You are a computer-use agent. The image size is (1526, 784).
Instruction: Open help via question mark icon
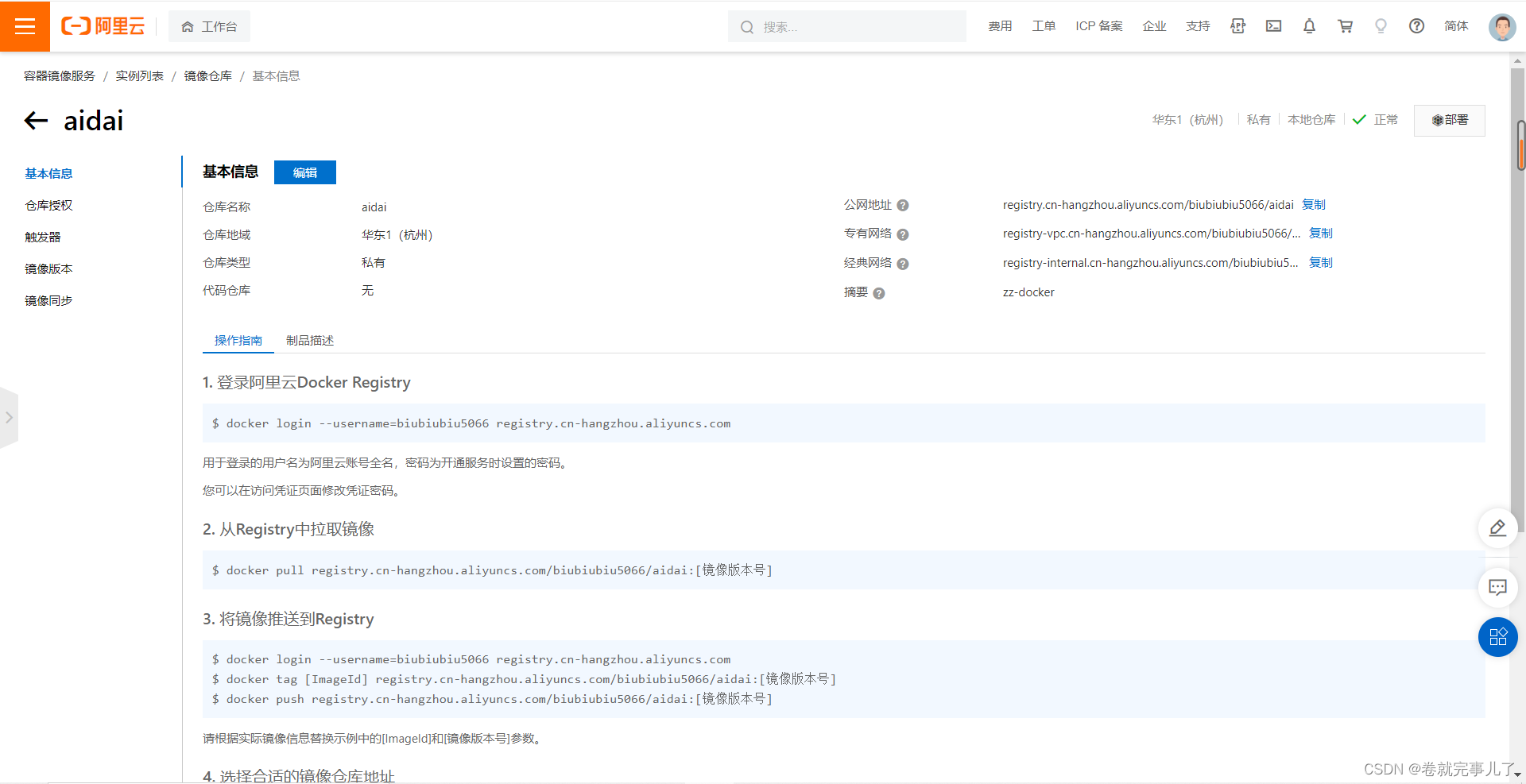coord(1416,26)
